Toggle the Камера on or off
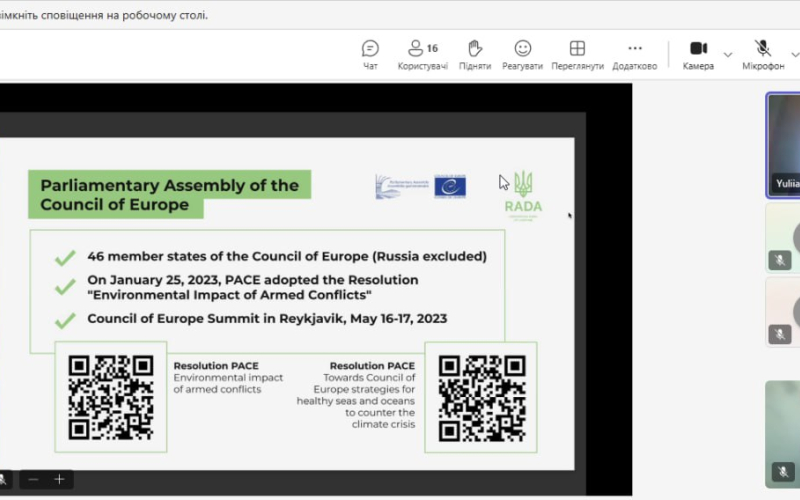Image resolution: width=800 pixels, height=500 pixels. (x=698, y=55)
